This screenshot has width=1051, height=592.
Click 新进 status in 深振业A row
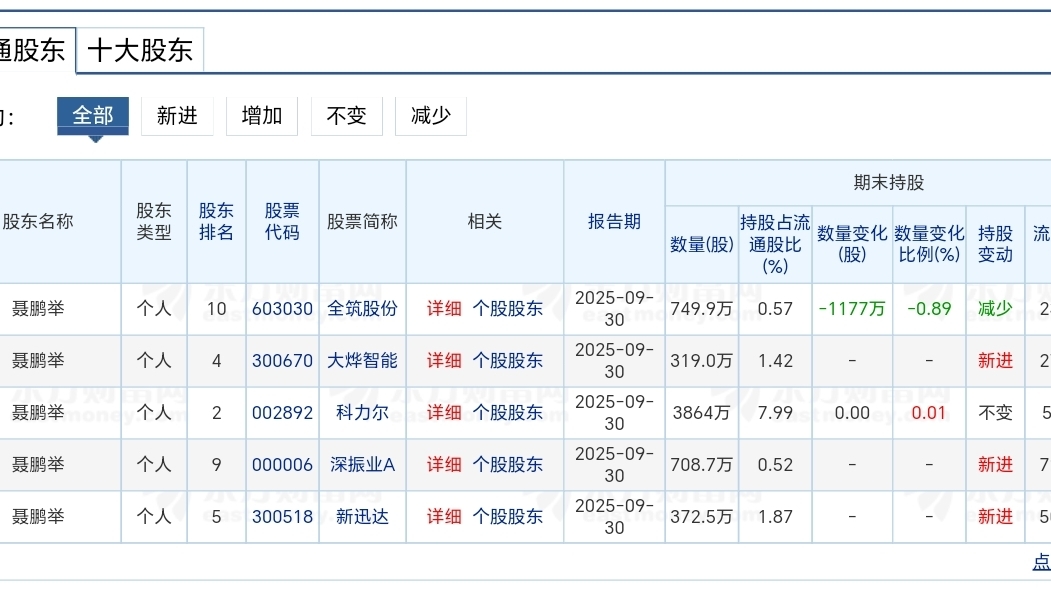995,465
